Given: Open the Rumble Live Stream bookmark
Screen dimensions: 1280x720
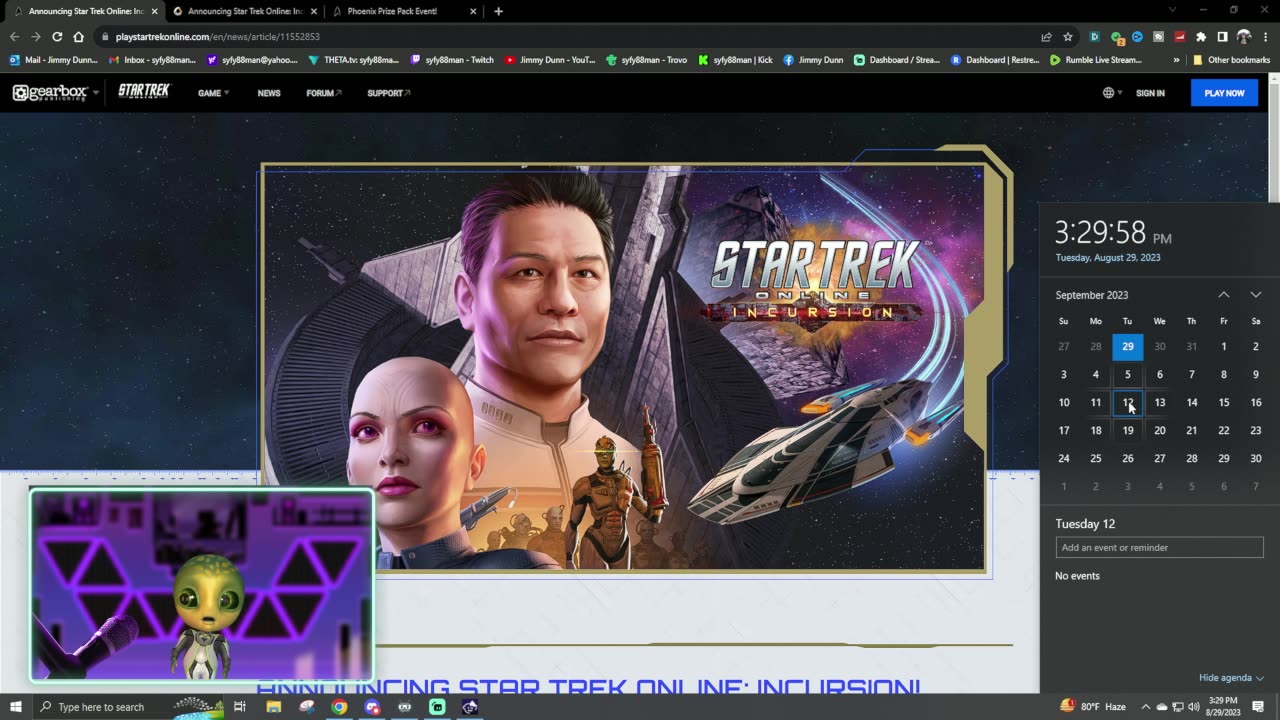Looking at the screenshot, I should point(1095,60).
